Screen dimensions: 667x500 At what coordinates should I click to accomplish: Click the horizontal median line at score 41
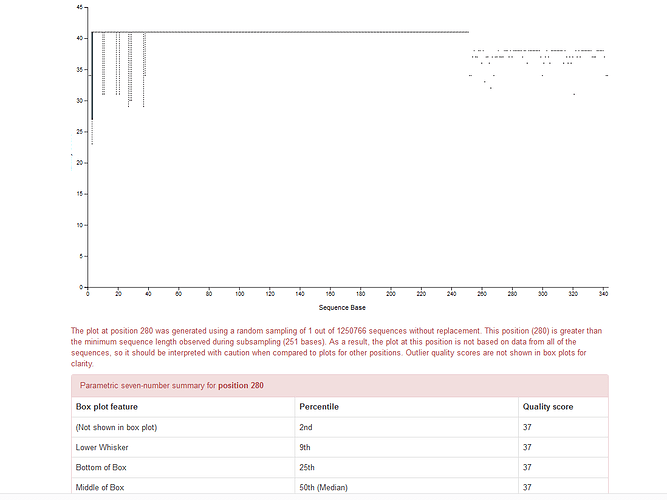point(280,32)
